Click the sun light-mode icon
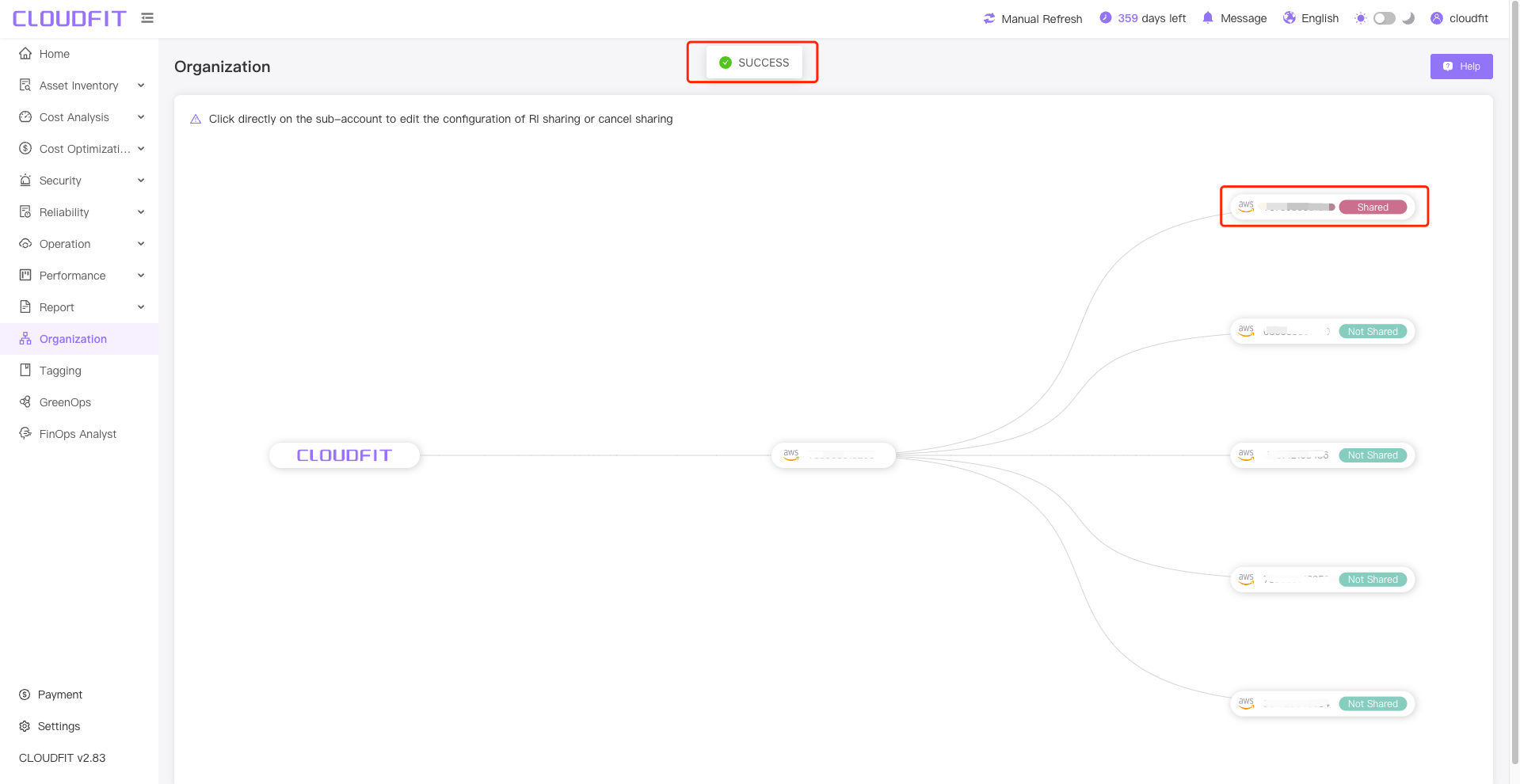Screen dimensions: 1520x784 (x=1361, y=18)
